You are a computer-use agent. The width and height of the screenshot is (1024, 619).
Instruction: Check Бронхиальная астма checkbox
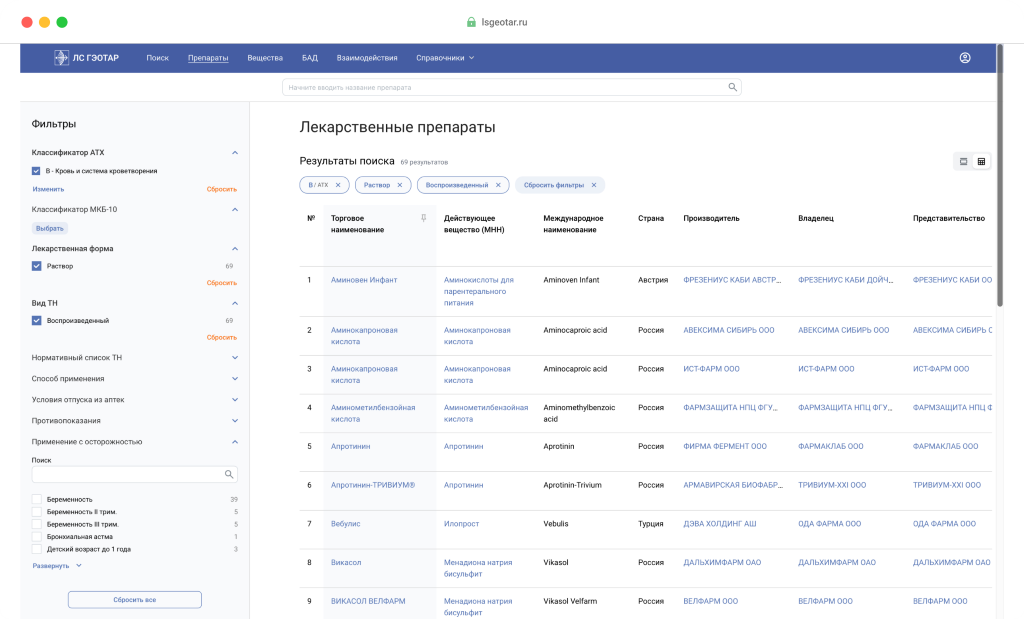(x=37, y=537)
